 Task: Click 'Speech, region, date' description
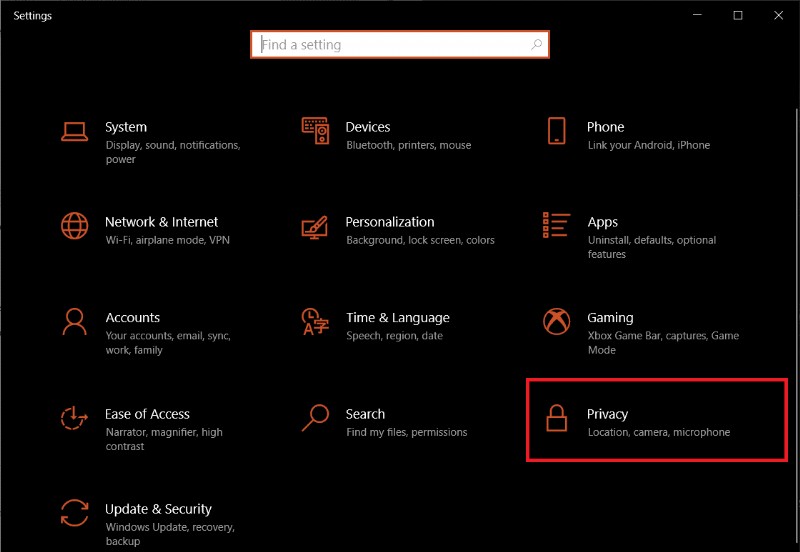click(x=394, y=336)
